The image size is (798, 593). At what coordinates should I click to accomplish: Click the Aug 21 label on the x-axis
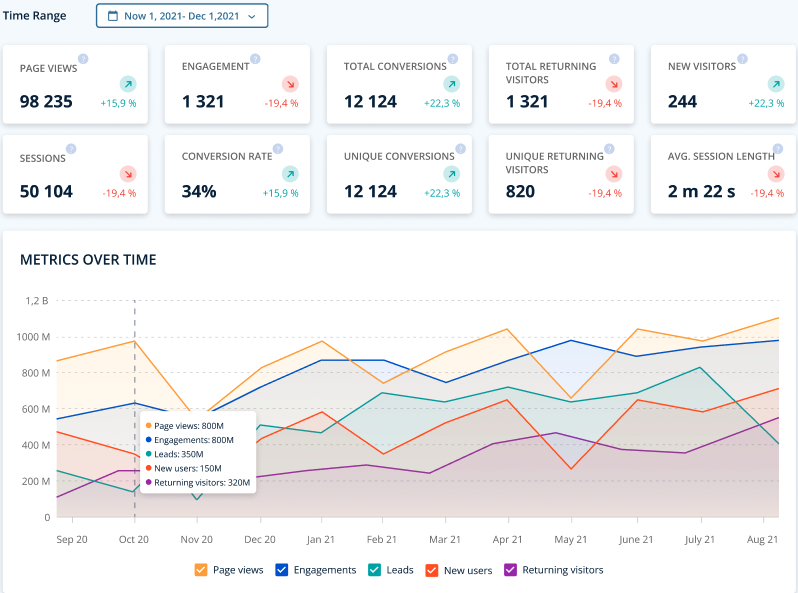pyautogui.click(x=762, y=540)
